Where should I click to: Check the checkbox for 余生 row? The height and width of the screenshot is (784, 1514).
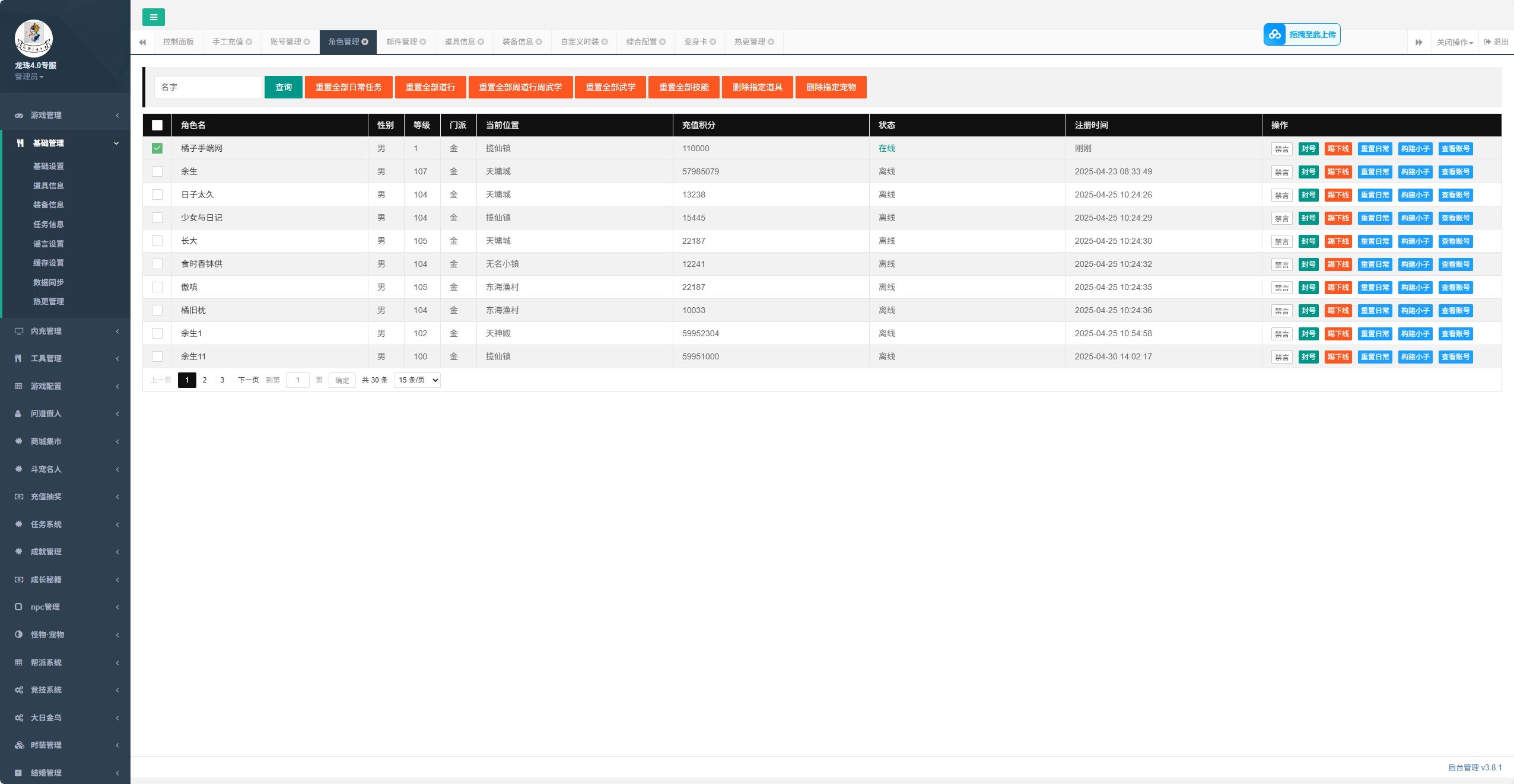[157, 171]
